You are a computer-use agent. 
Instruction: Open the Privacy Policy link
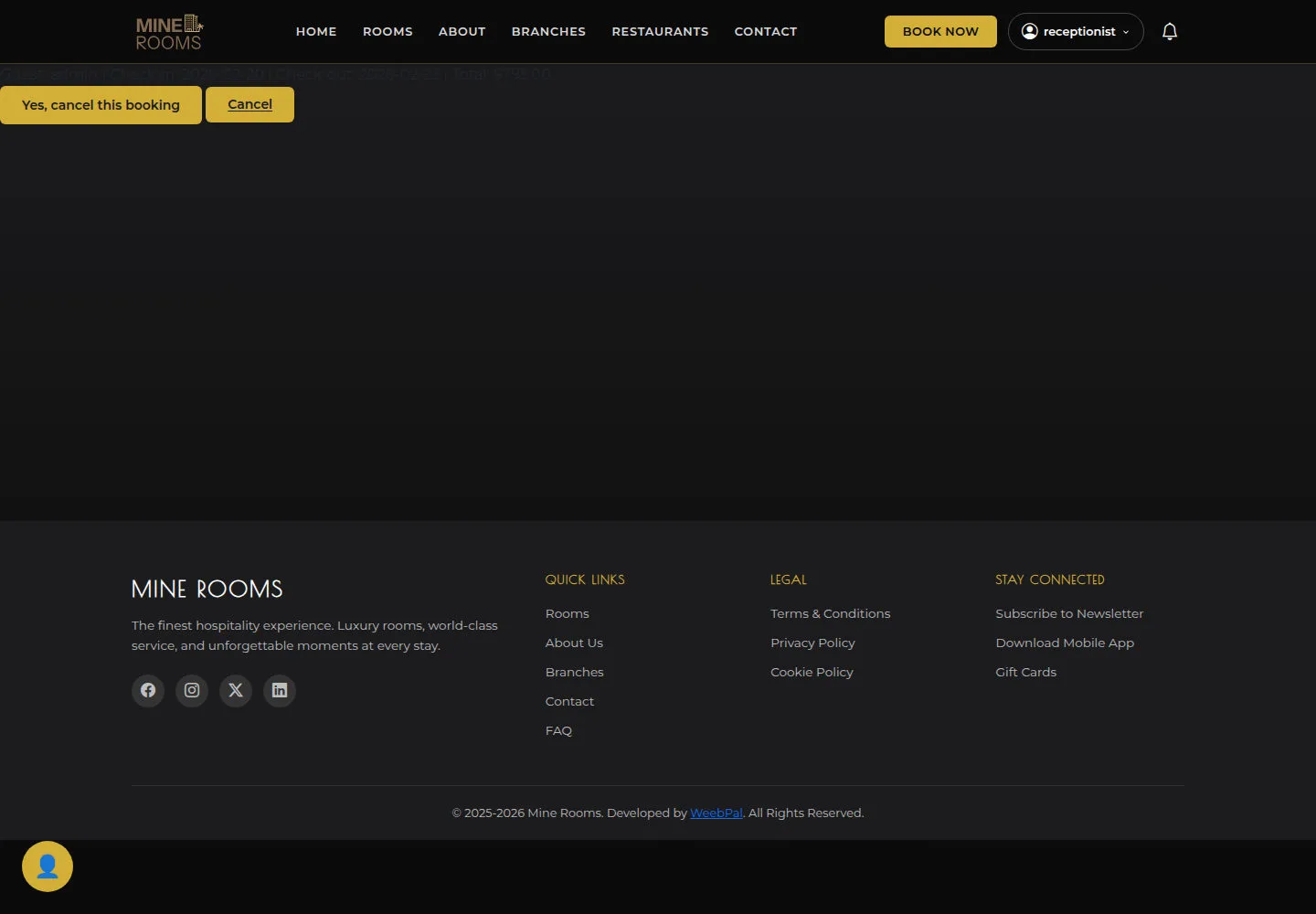pos(812,643)
